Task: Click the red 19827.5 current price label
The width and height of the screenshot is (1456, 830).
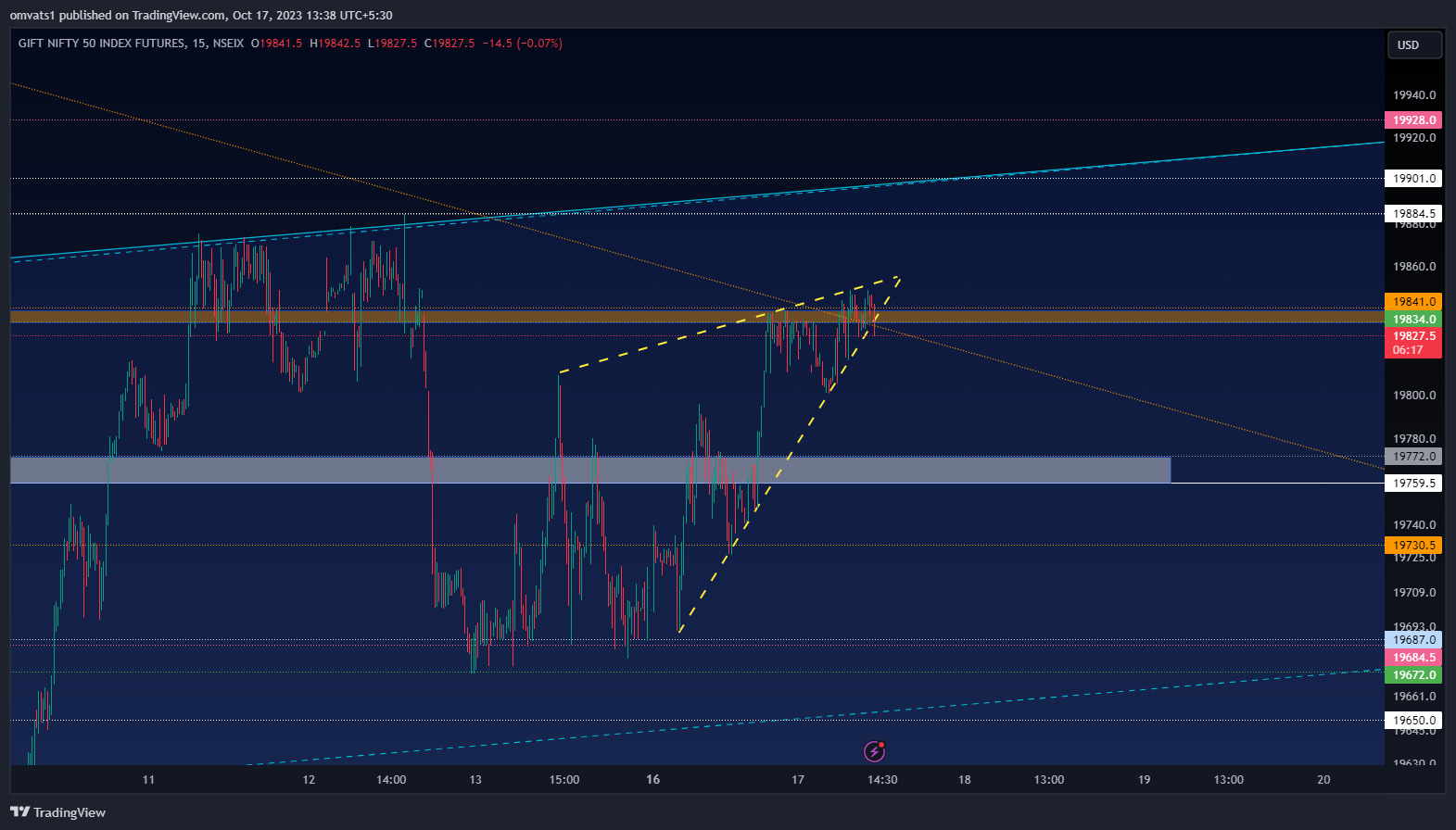Action: tap(1413, 336)
